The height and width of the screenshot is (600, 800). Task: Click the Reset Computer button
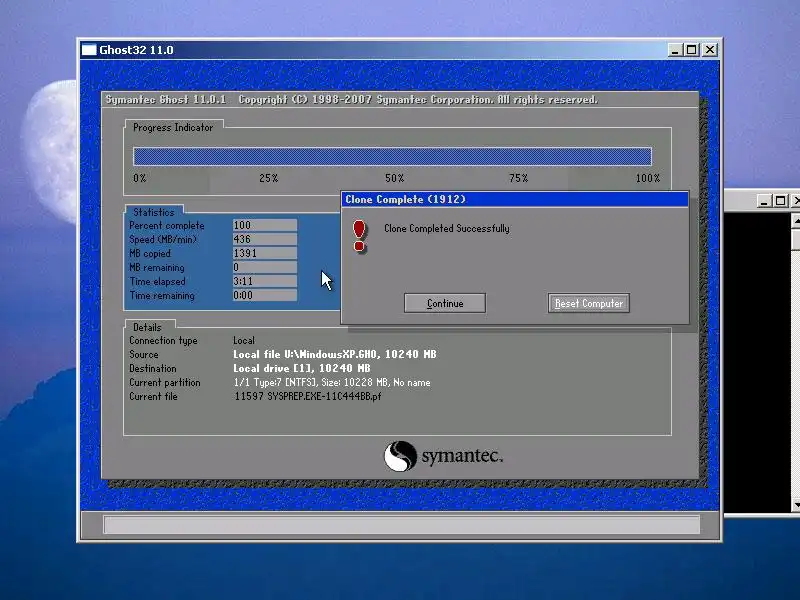click(589, 303)
